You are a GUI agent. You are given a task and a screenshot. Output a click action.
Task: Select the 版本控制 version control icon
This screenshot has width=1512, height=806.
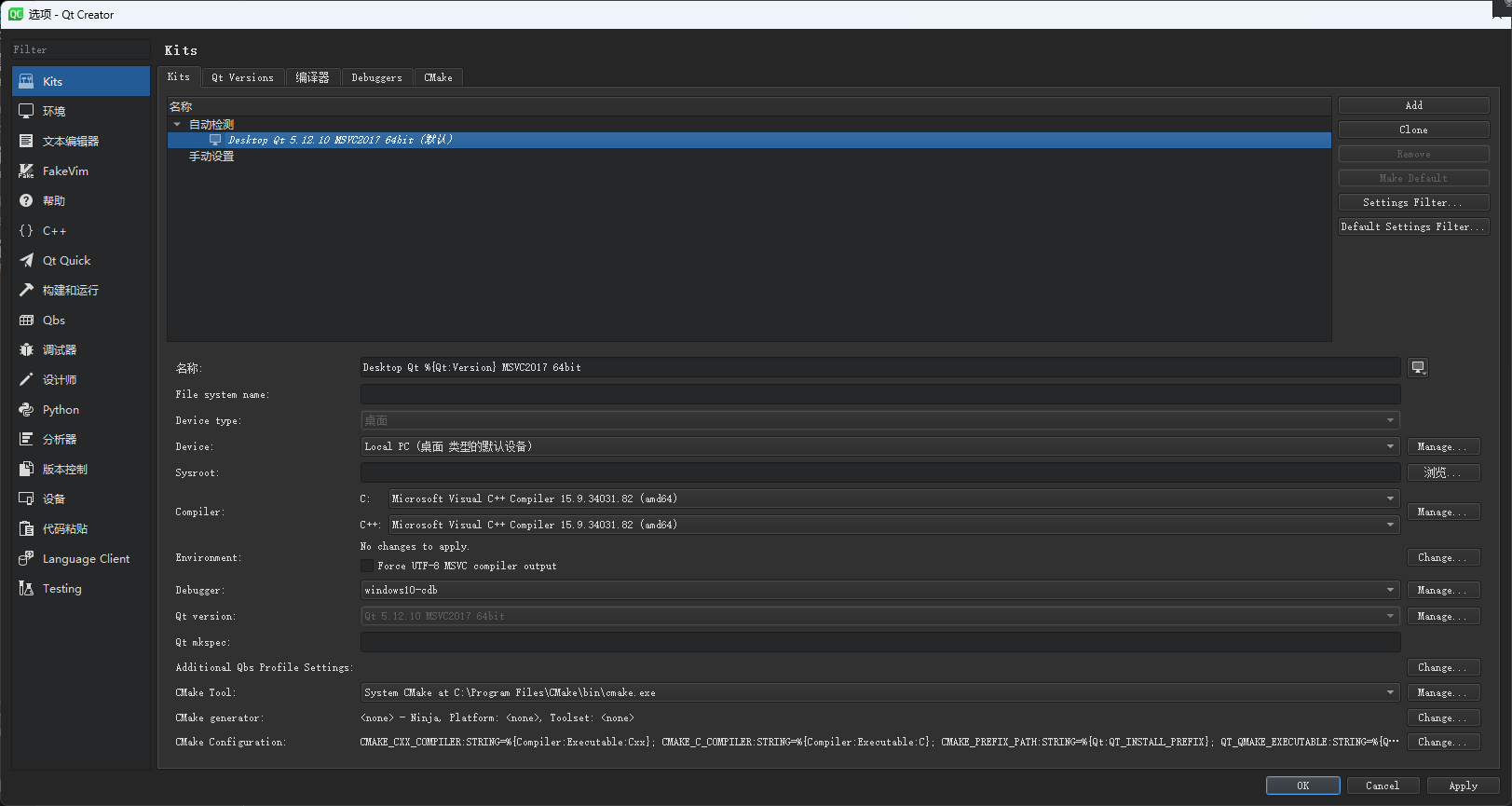pos(26,469)
